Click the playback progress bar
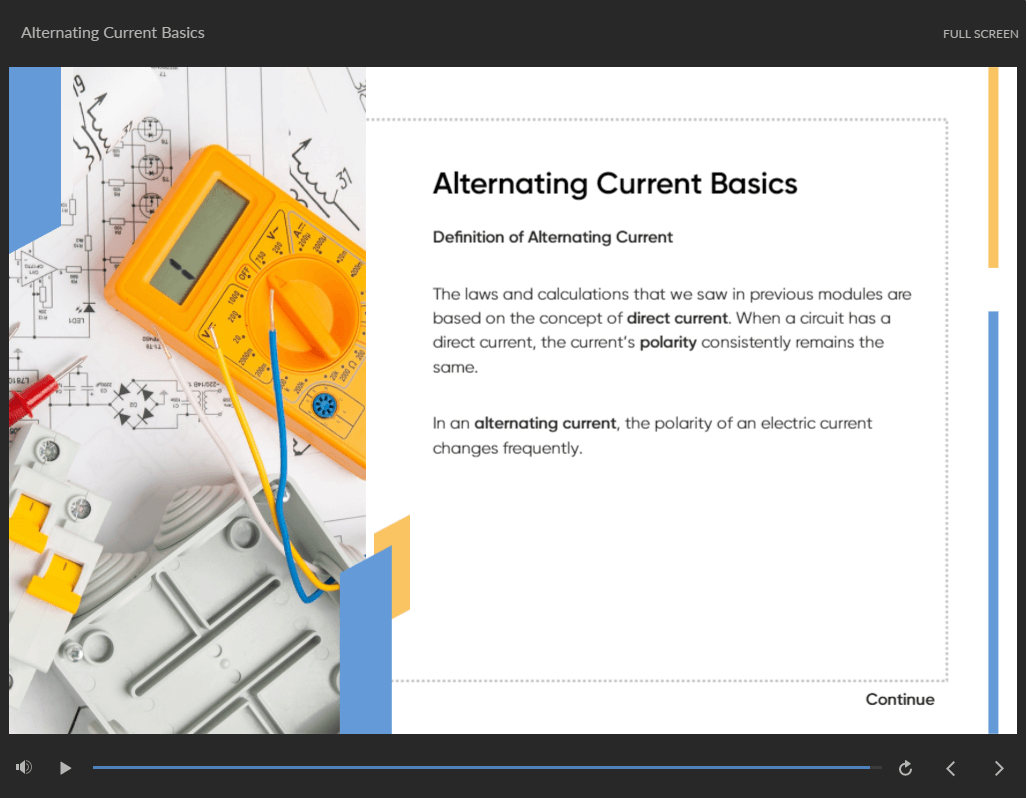Screen dimensions: 1027x798 pos(486,768)
